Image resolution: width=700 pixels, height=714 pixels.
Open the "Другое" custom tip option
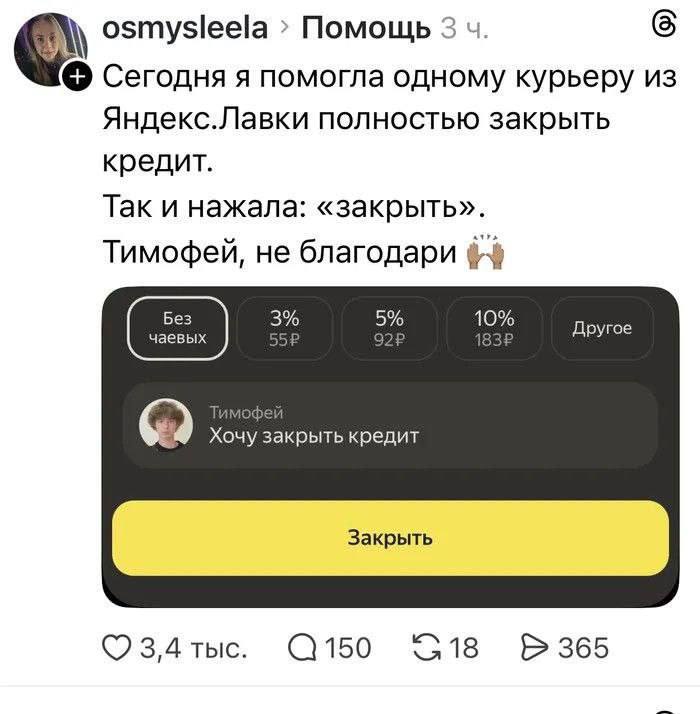(x=601, y=328)
